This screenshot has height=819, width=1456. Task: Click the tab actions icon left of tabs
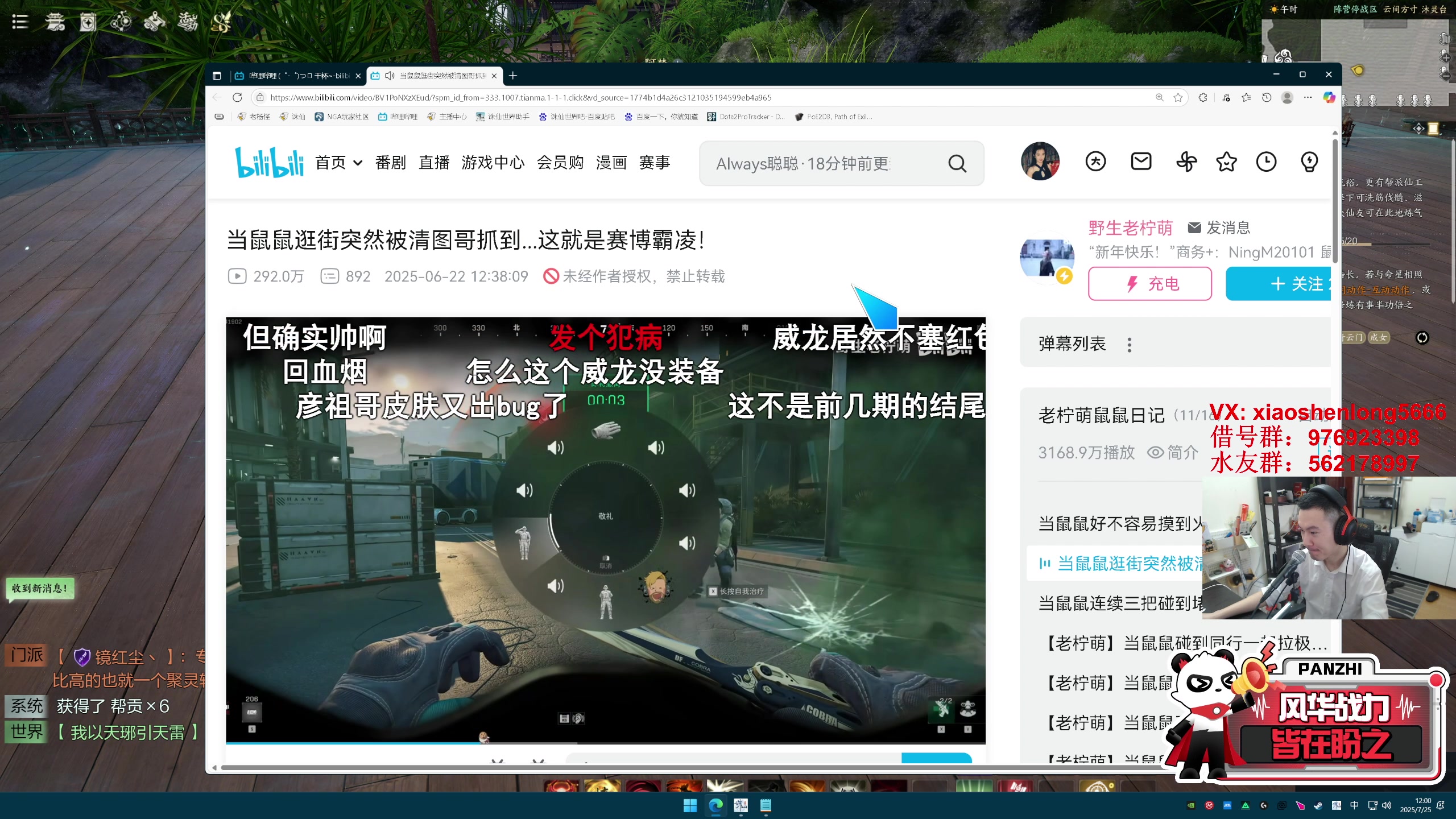point(217,76)
